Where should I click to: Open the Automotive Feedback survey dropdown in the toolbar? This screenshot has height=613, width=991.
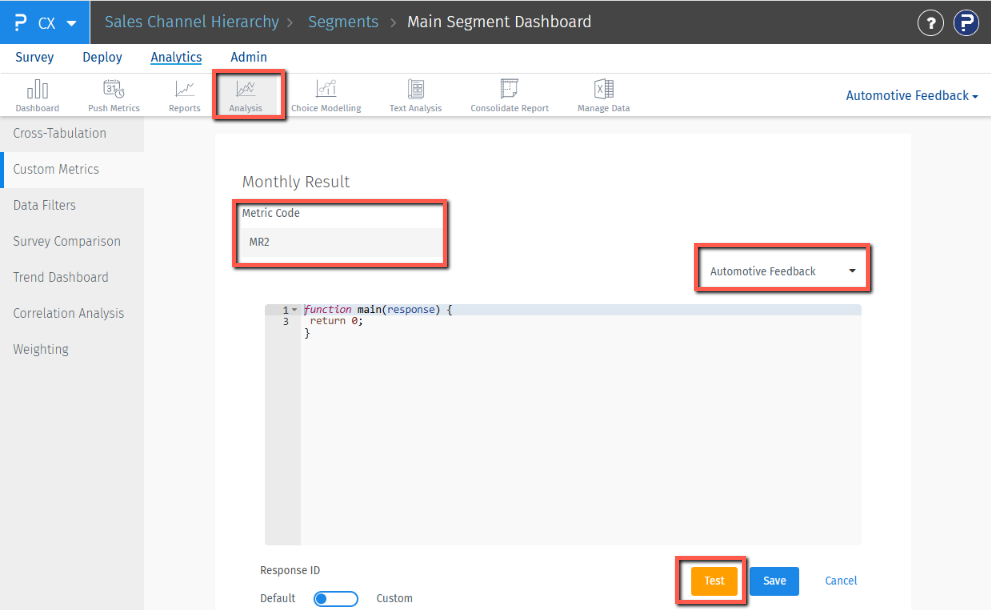click(912, 95)
